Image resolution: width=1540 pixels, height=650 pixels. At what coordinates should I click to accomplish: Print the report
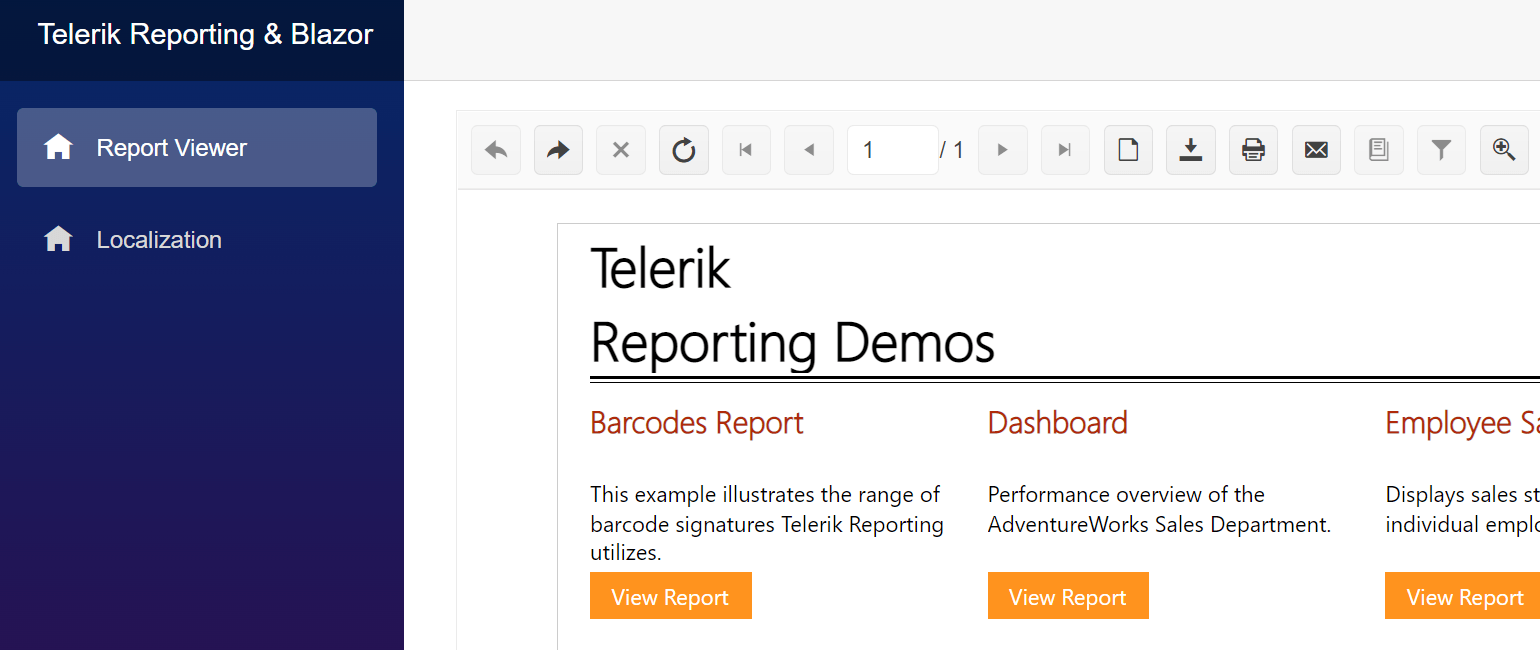click(x=1253, y=150)
